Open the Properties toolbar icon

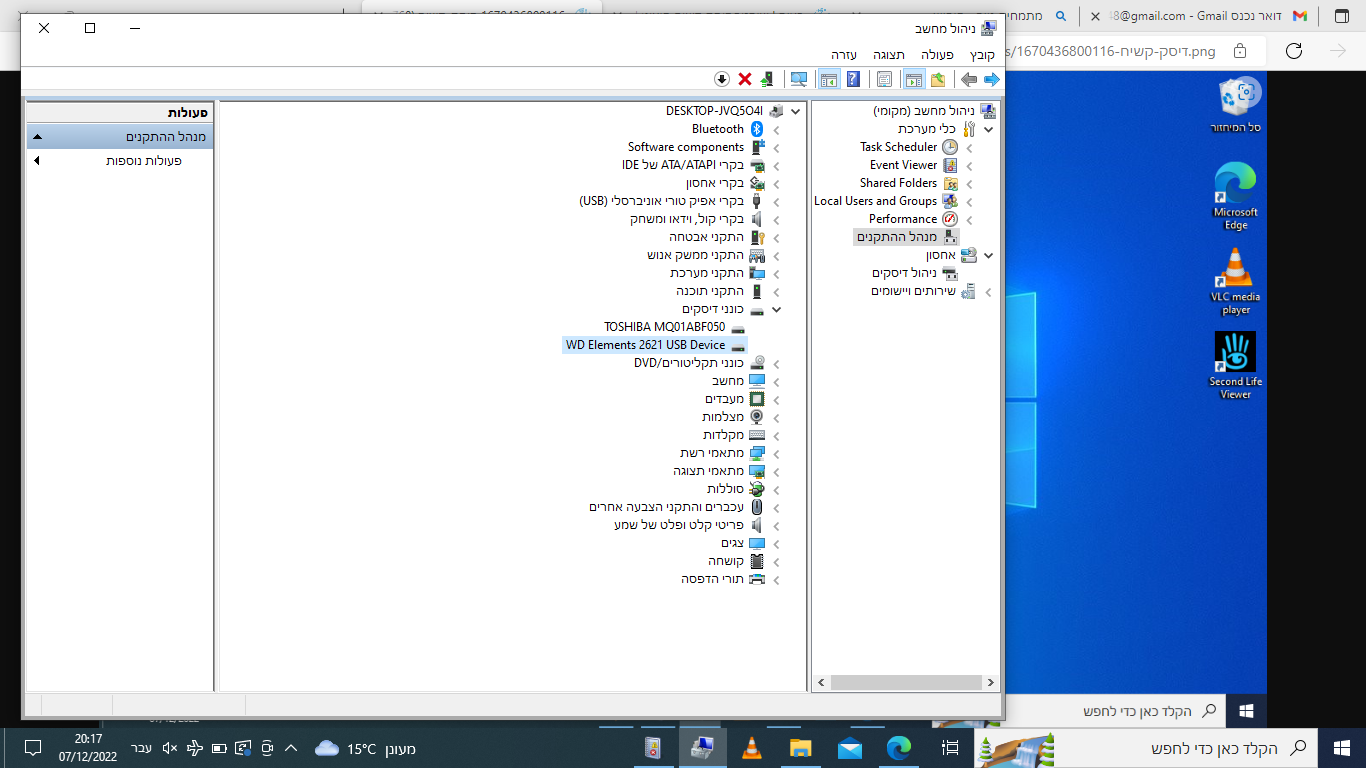coord(884,79)
